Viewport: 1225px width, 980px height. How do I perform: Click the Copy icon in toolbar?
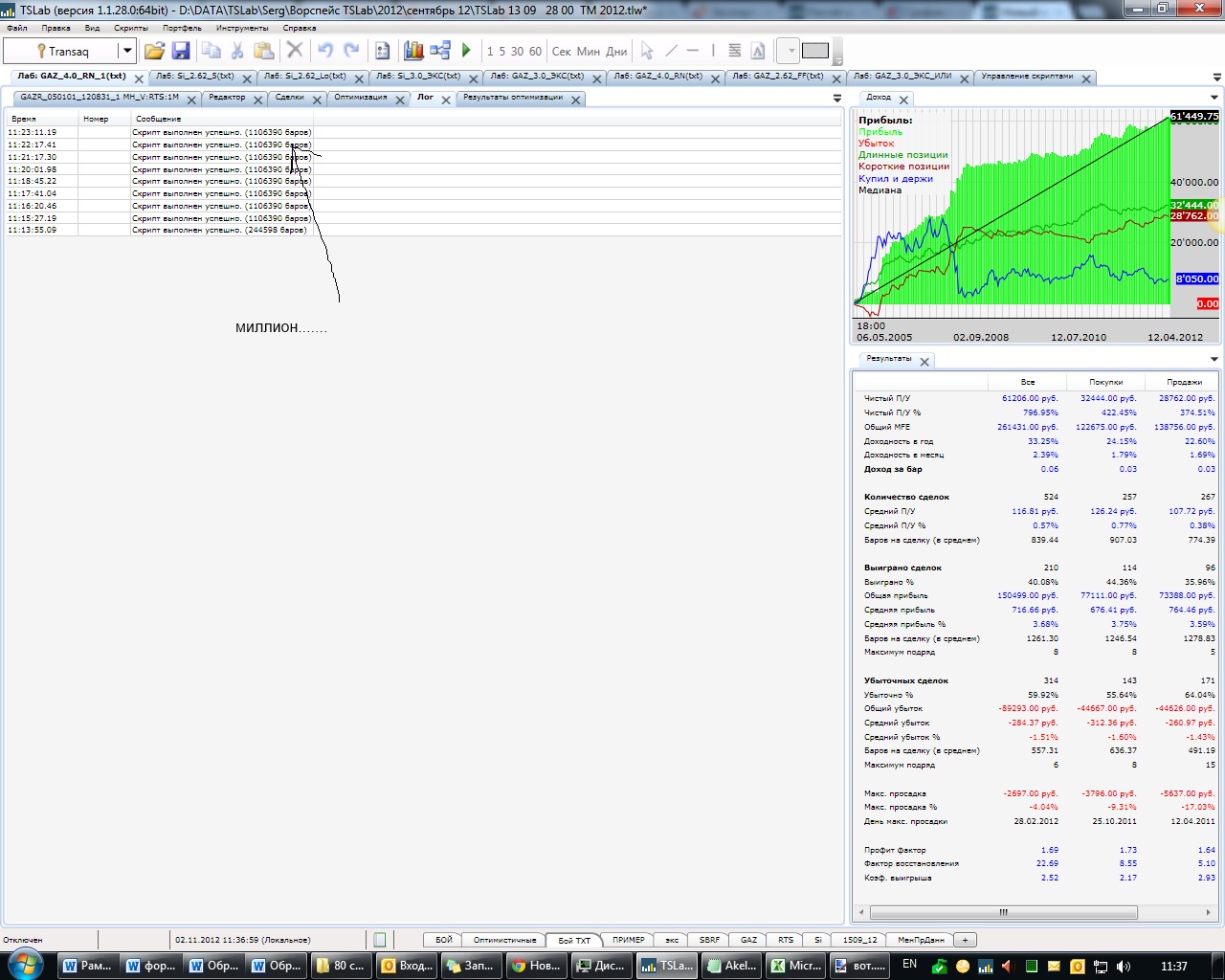212,51
